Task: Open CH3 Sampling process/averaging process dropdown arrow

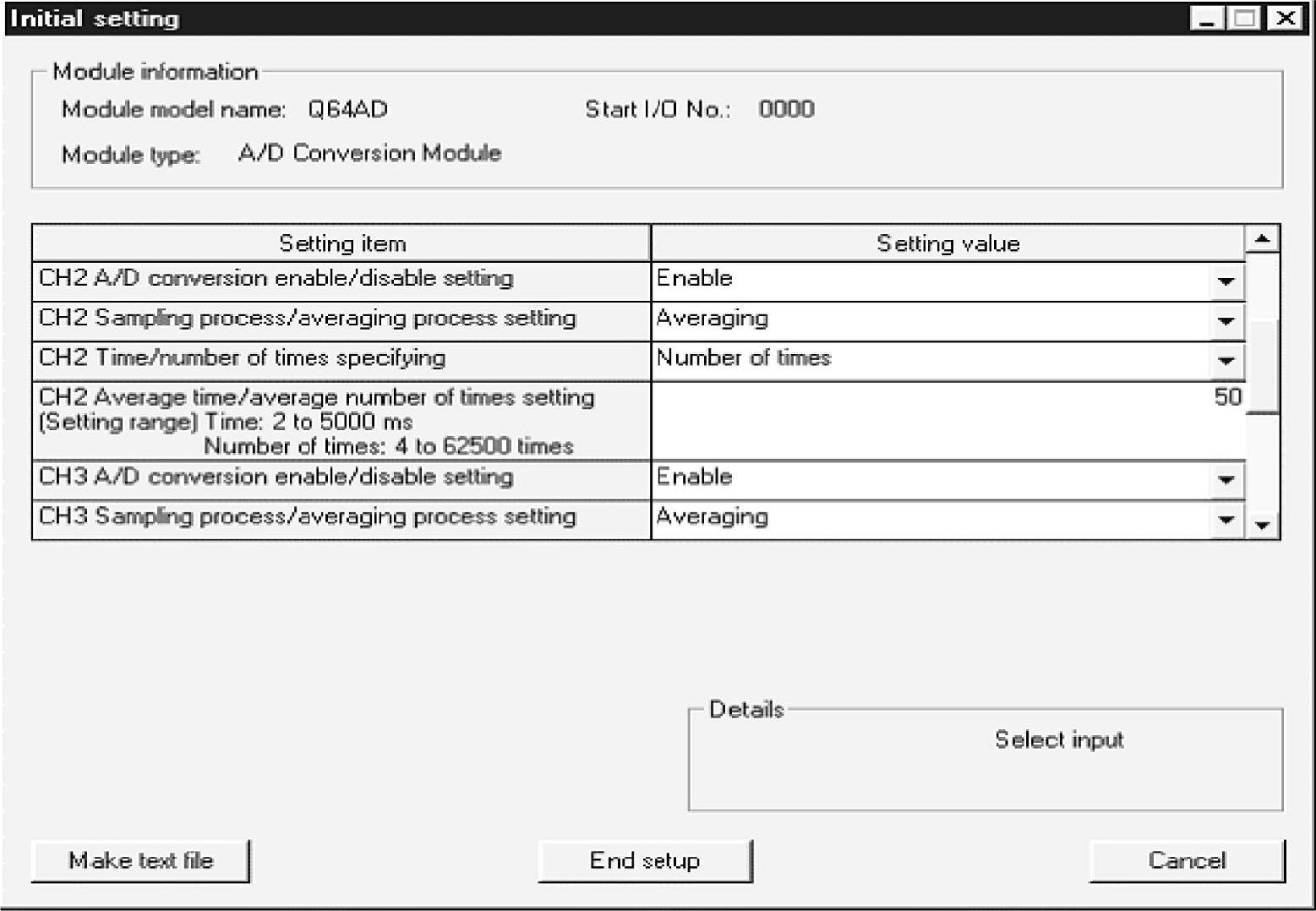Action: [1226, 520]
